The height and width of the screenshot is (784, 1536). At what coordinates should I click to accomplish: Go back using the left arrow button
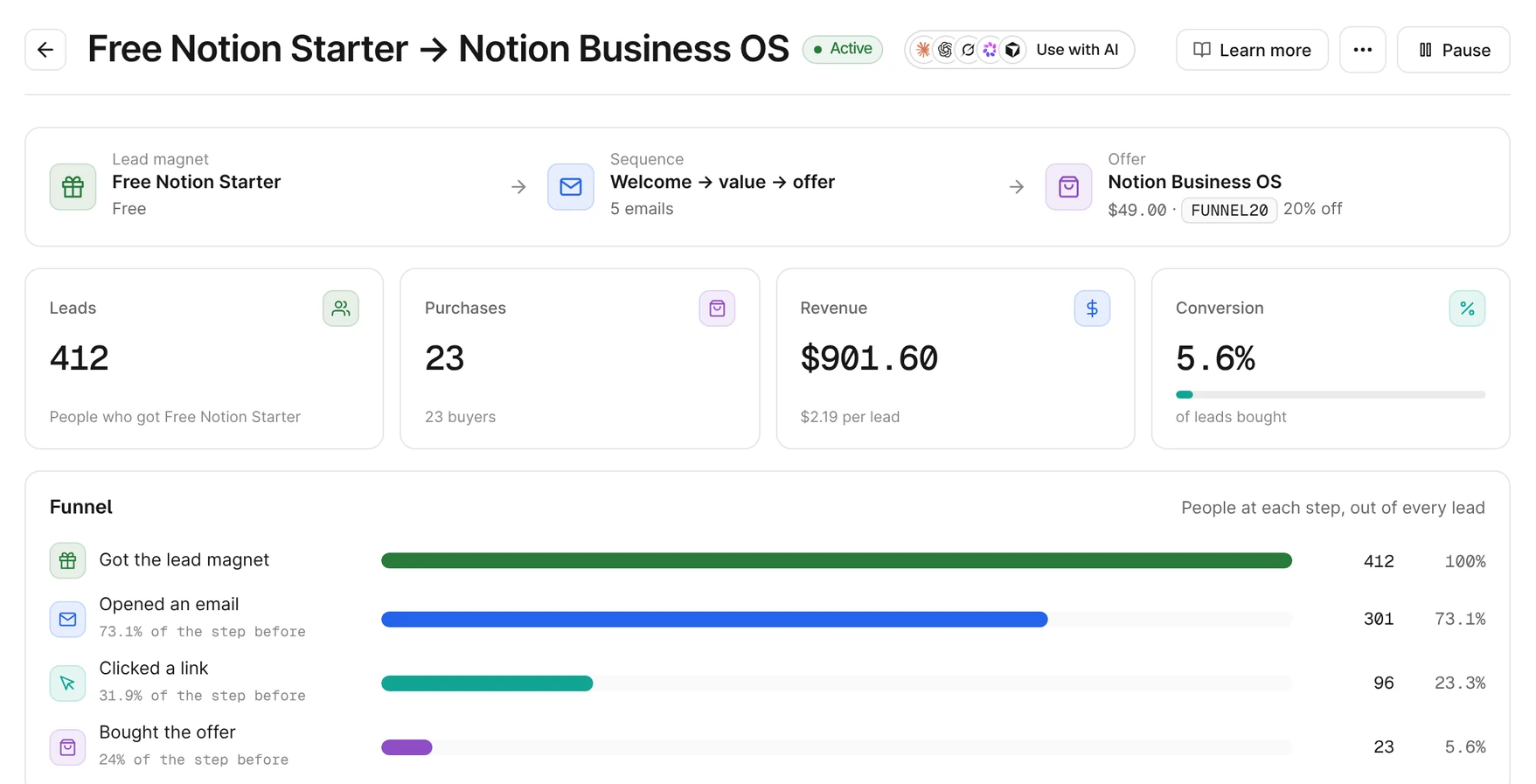coord(45,50)
